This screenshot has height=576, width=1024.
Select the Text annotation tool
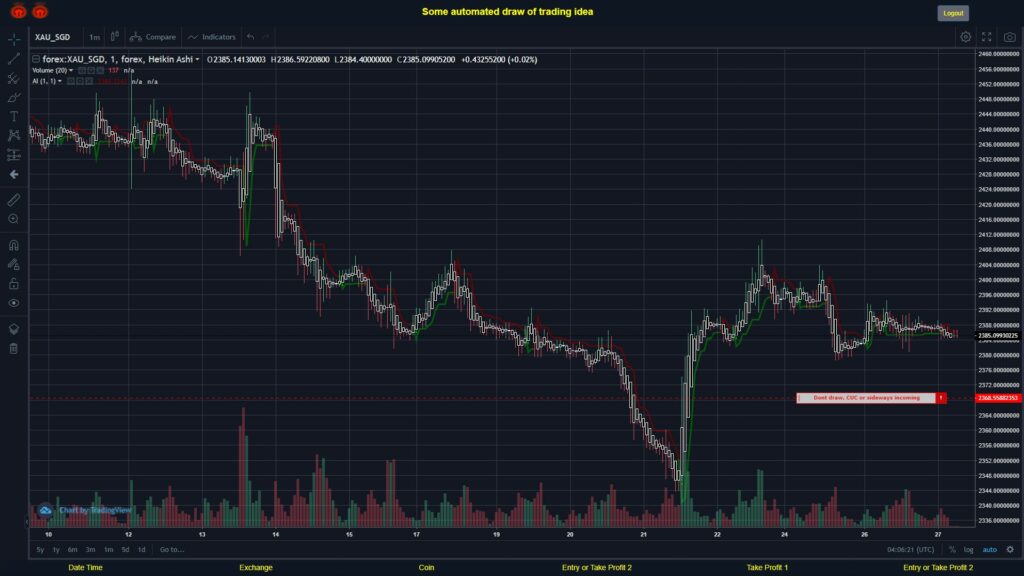click(x=14, y=116)
